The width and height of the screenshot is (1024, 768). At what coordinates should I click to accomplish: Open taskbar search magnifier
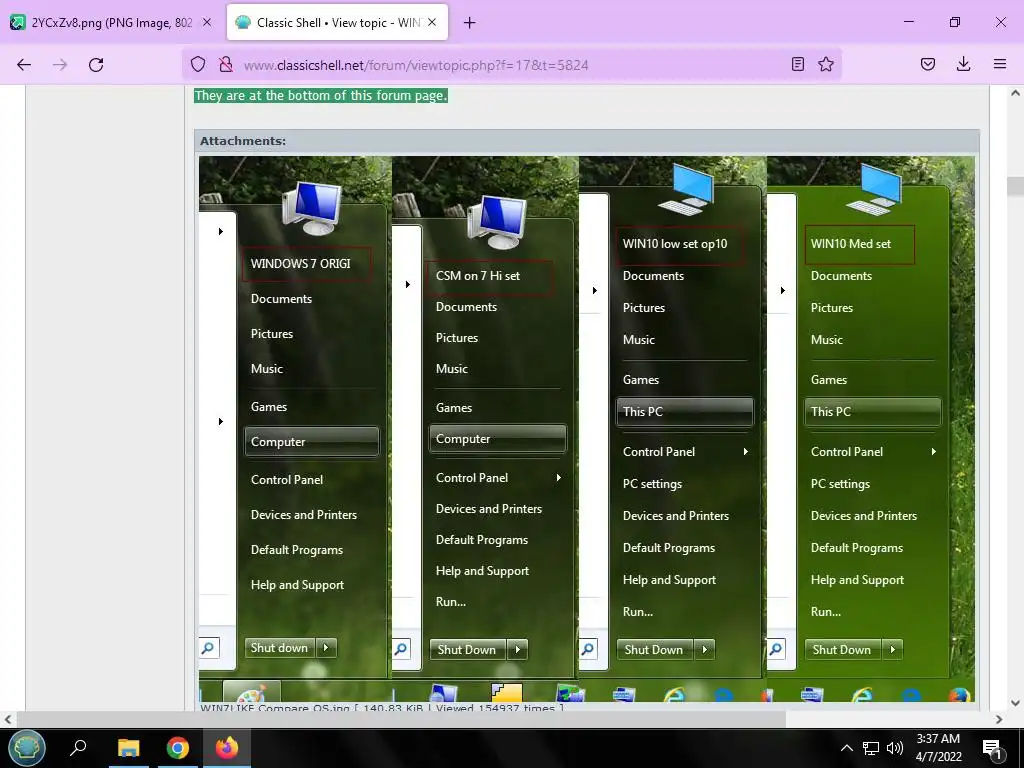[x=78, y=748]
